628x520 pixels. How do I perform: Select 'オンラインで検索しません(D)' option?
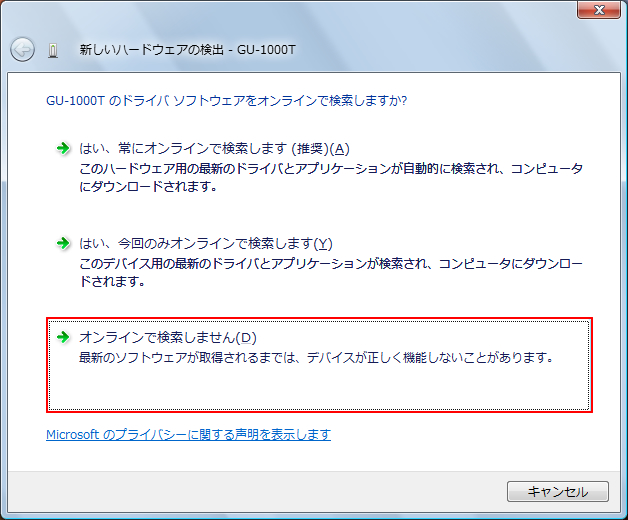(319, 365)
